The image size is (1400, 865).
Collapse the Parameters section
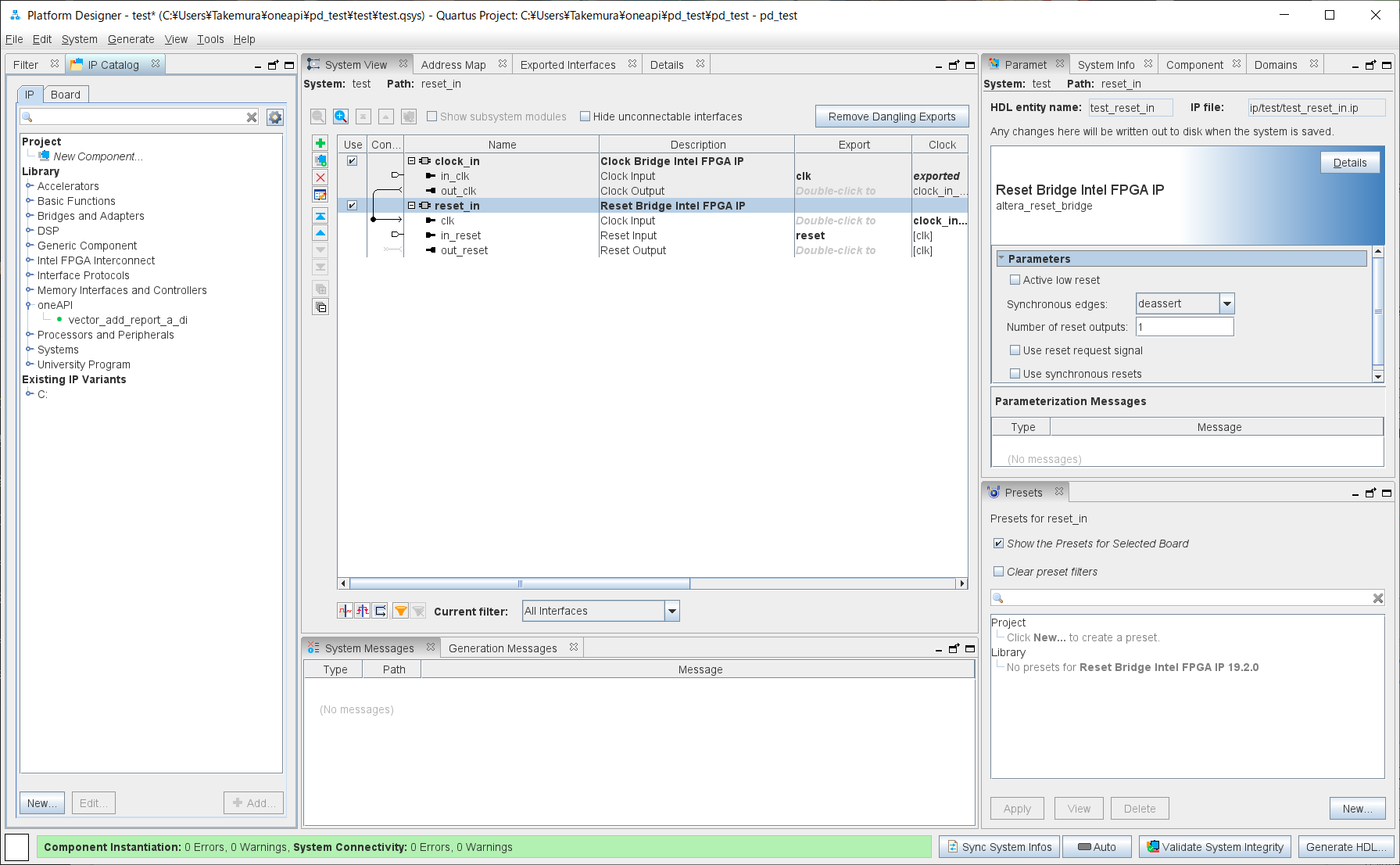(x=1001, y=258)
